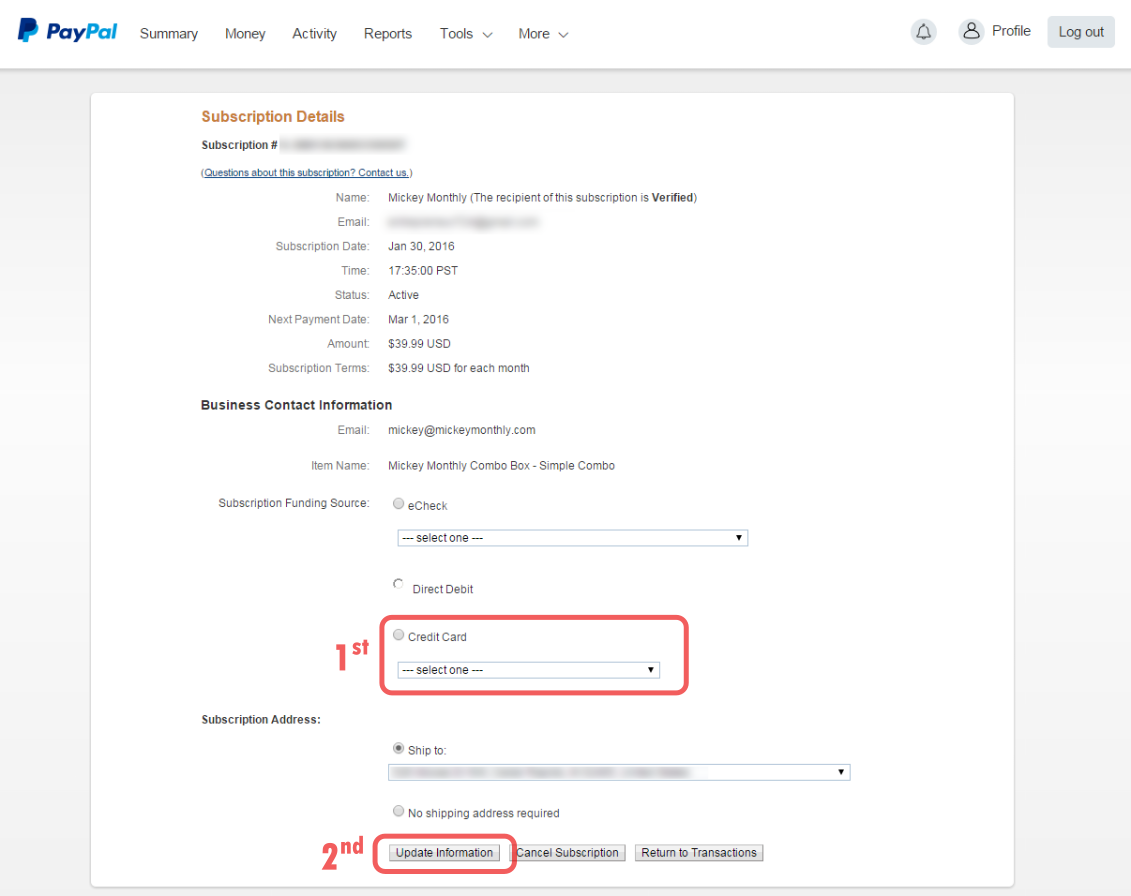Click the Log out button

1081,32
